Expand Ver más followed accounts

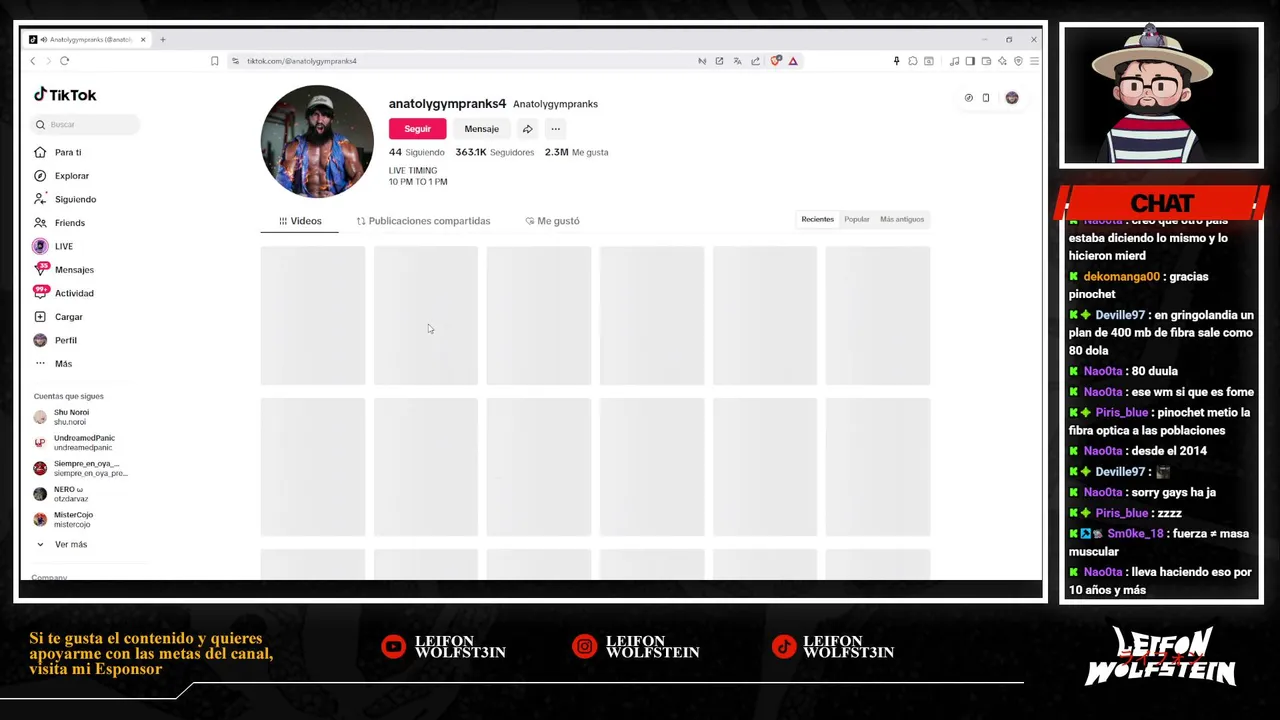click(62, 544)
